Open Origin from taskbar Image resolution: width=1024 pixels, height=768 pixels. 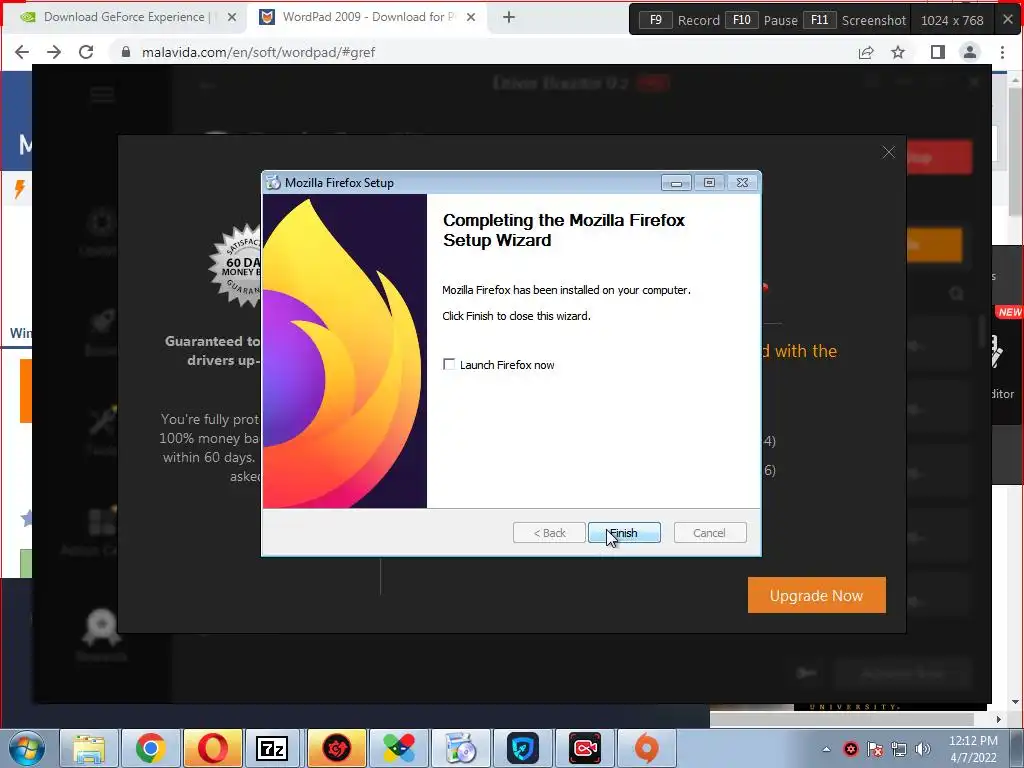[647, 748]
